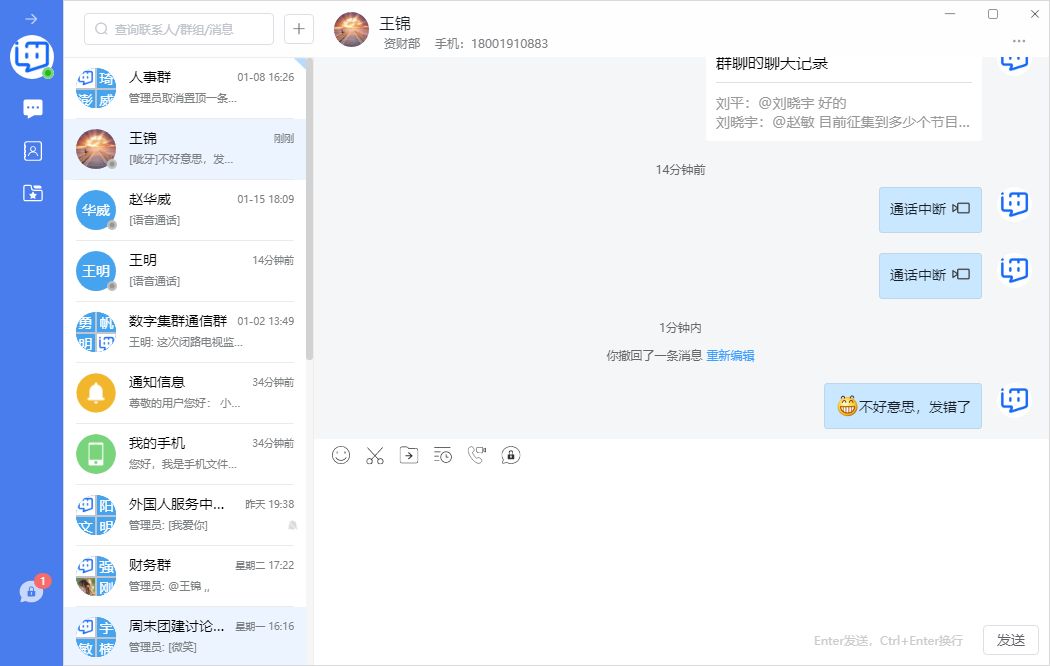Open the secure messages icon with badge
The image size is (1050, 666).
[x=31, y=591]
